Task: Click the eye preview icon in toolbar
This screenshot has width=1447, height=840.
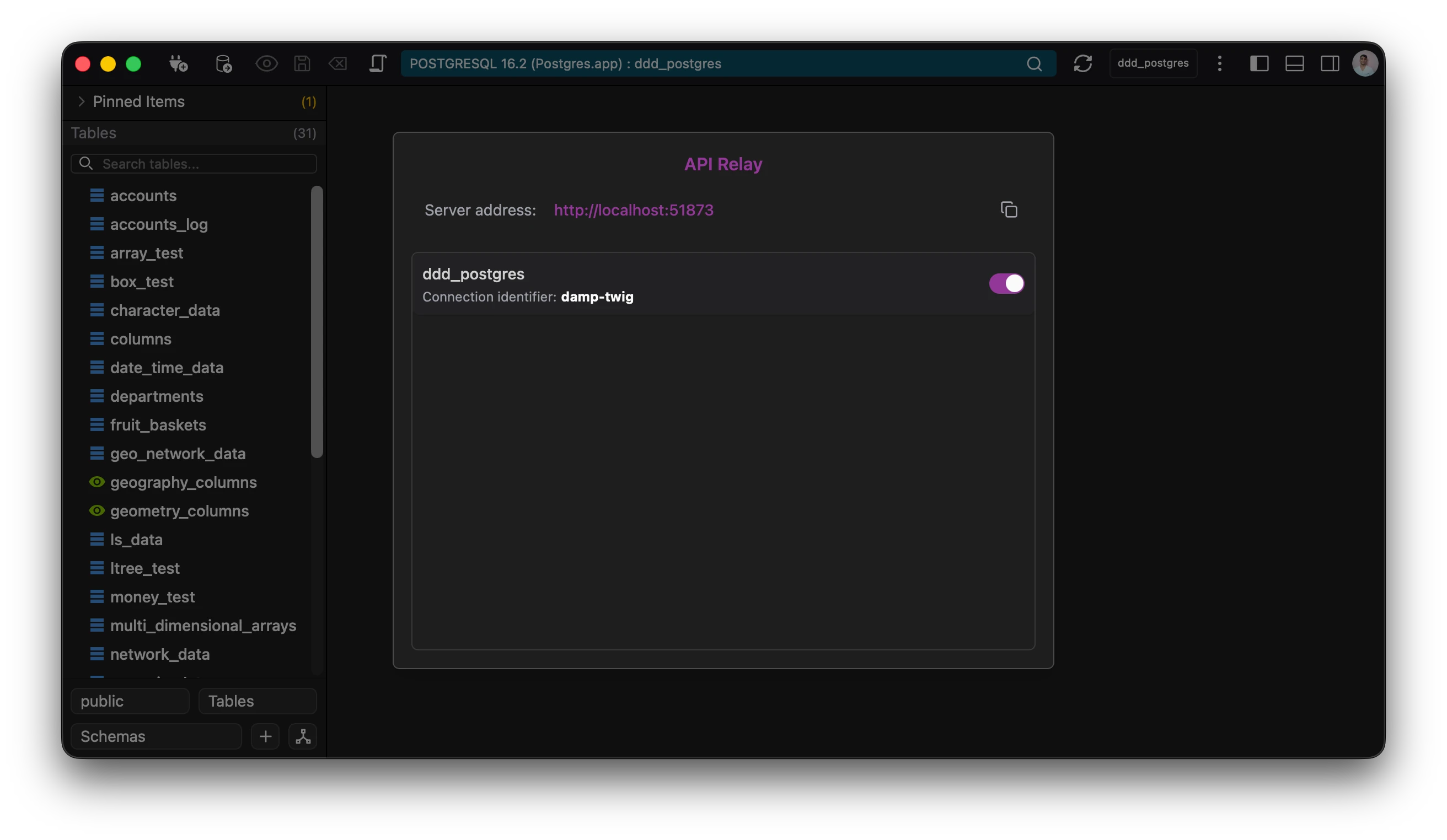Action: (266, 64)
